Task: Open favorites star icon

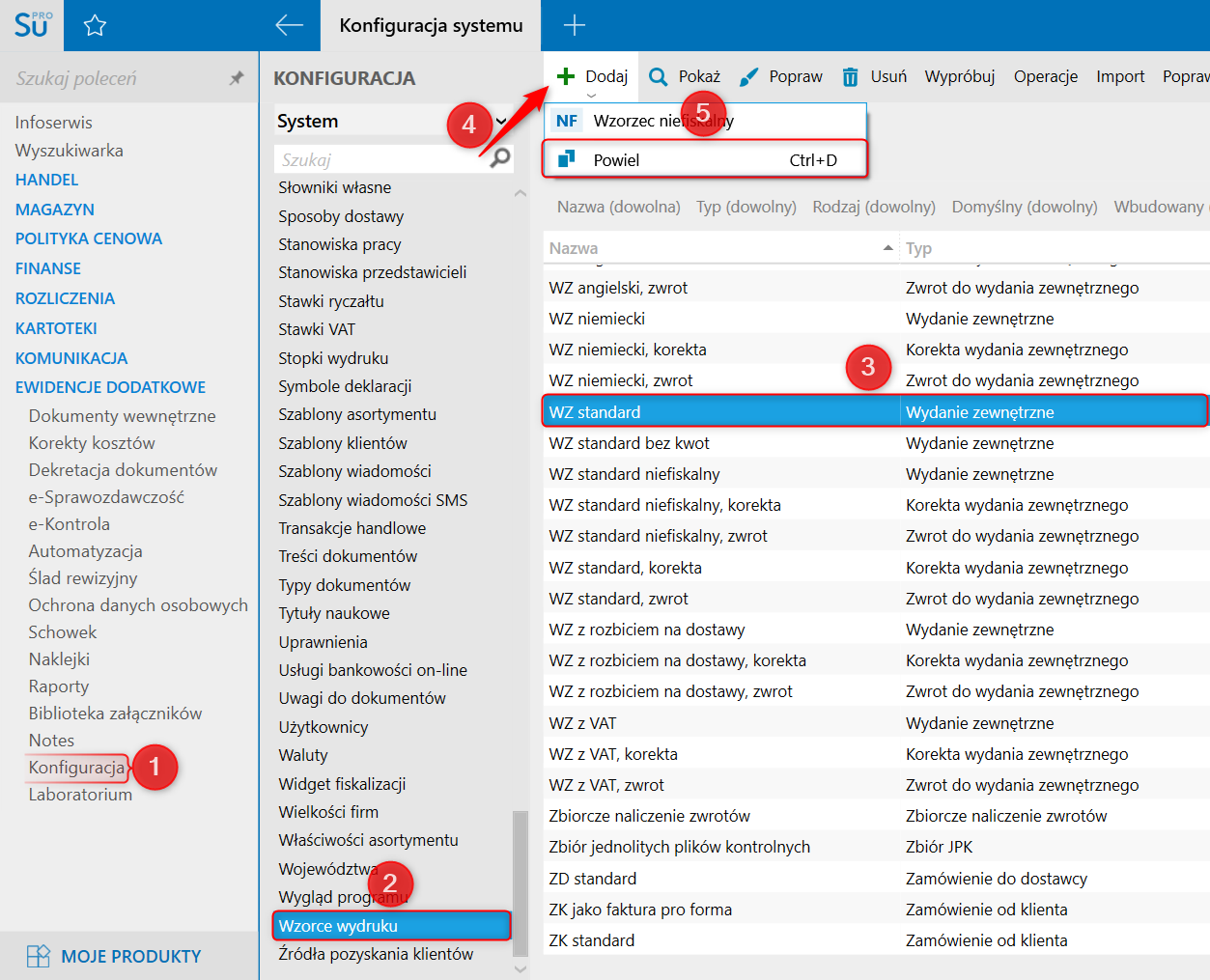Action: [x=95, y=25]
